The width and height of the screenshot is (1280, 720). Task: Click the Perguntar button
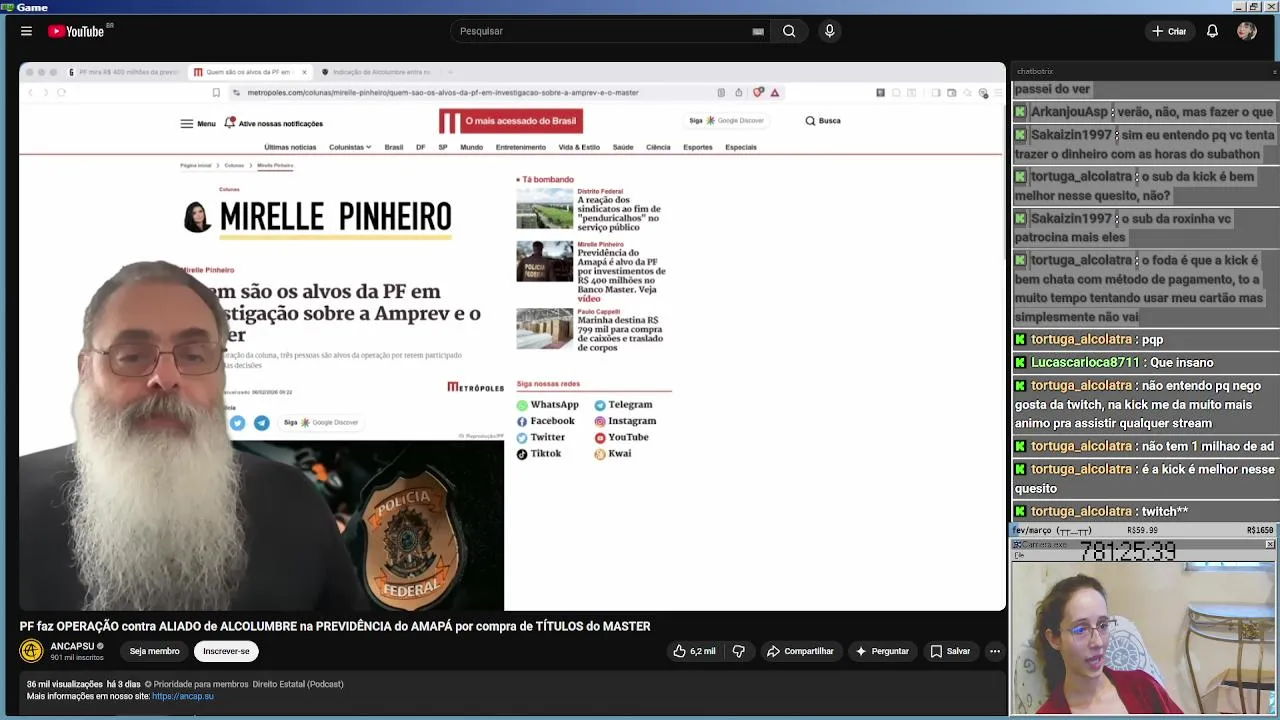881,651
